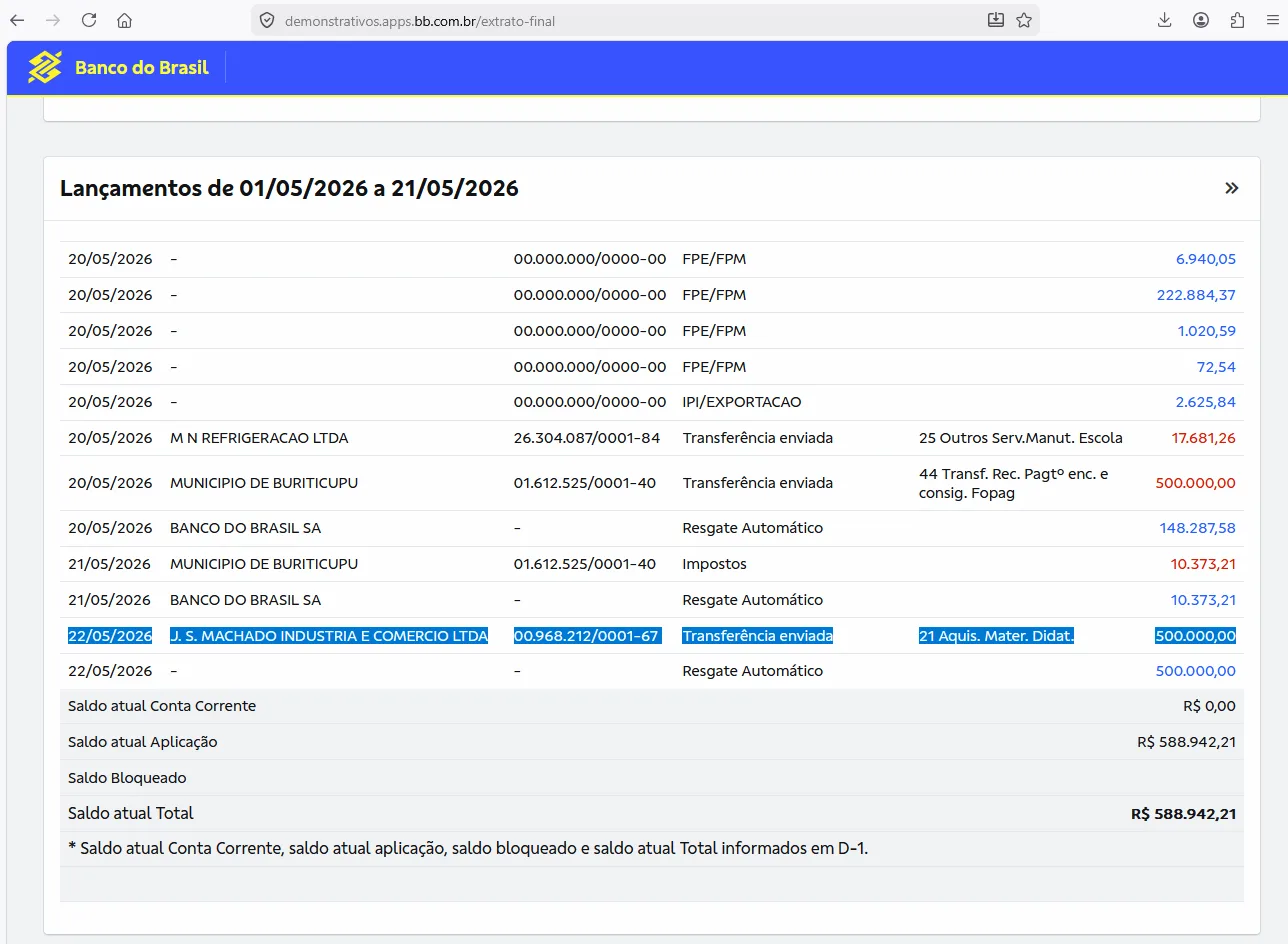
Task: Click the M N REFRIGERACAO LTDA entry
Action: 259,438
